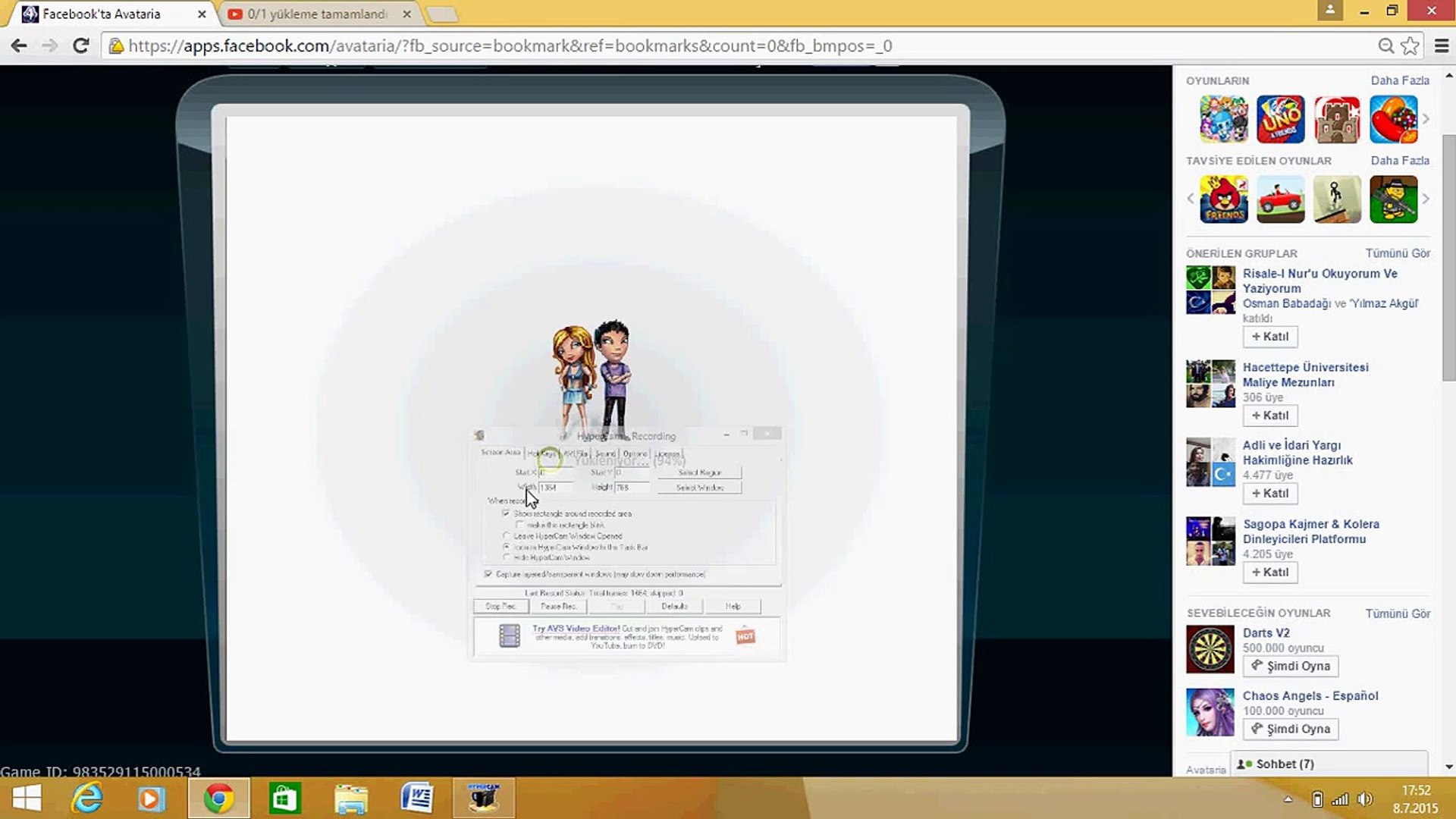The height and width of the screenshot is (819, 1456).
Task: Expand next arrow in Tavsiye Edilen Oyunlar
Action: click(x=1426, y=199)
